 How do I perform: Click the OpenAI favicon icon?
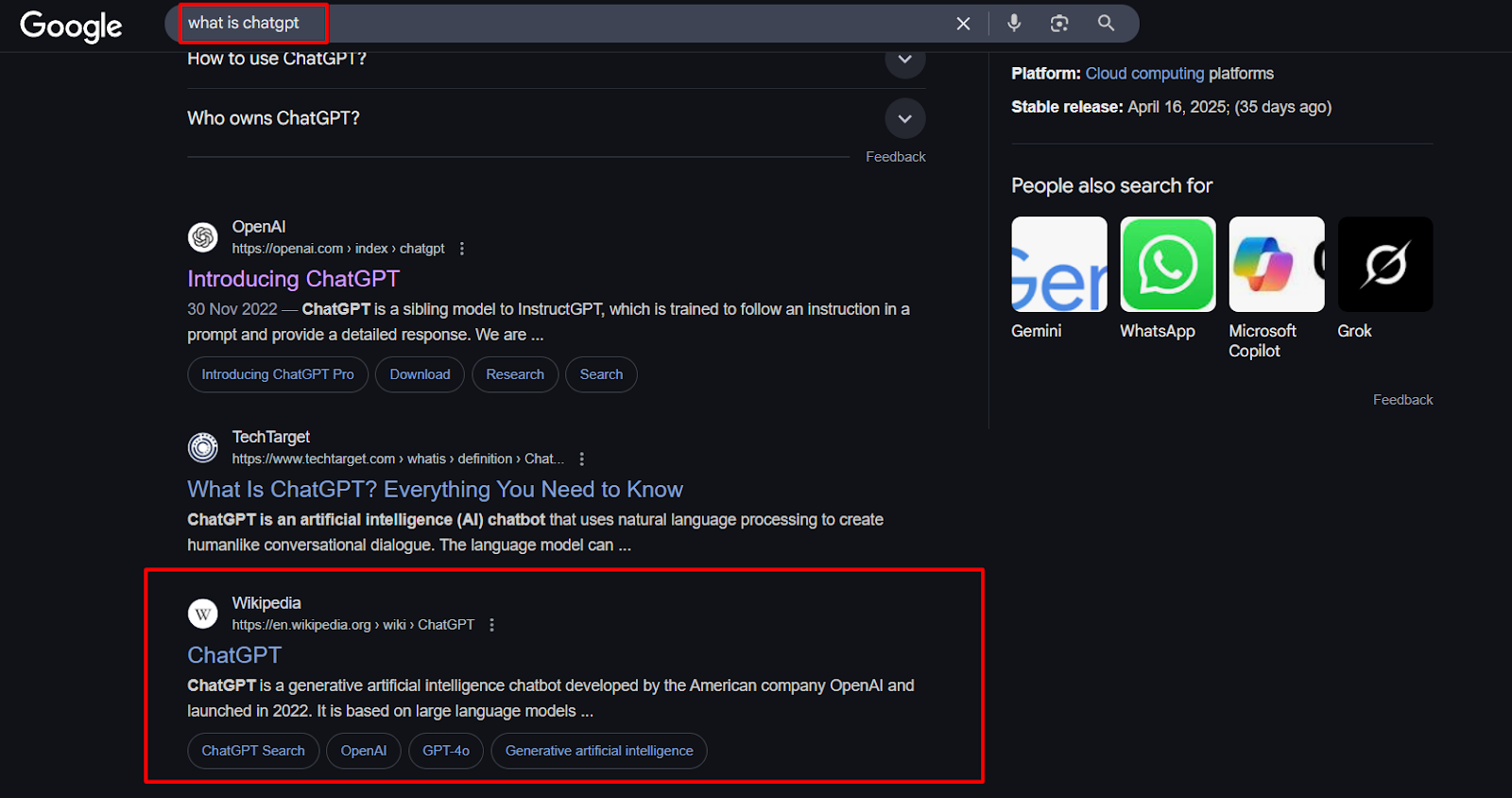click(x=203, y=237)
